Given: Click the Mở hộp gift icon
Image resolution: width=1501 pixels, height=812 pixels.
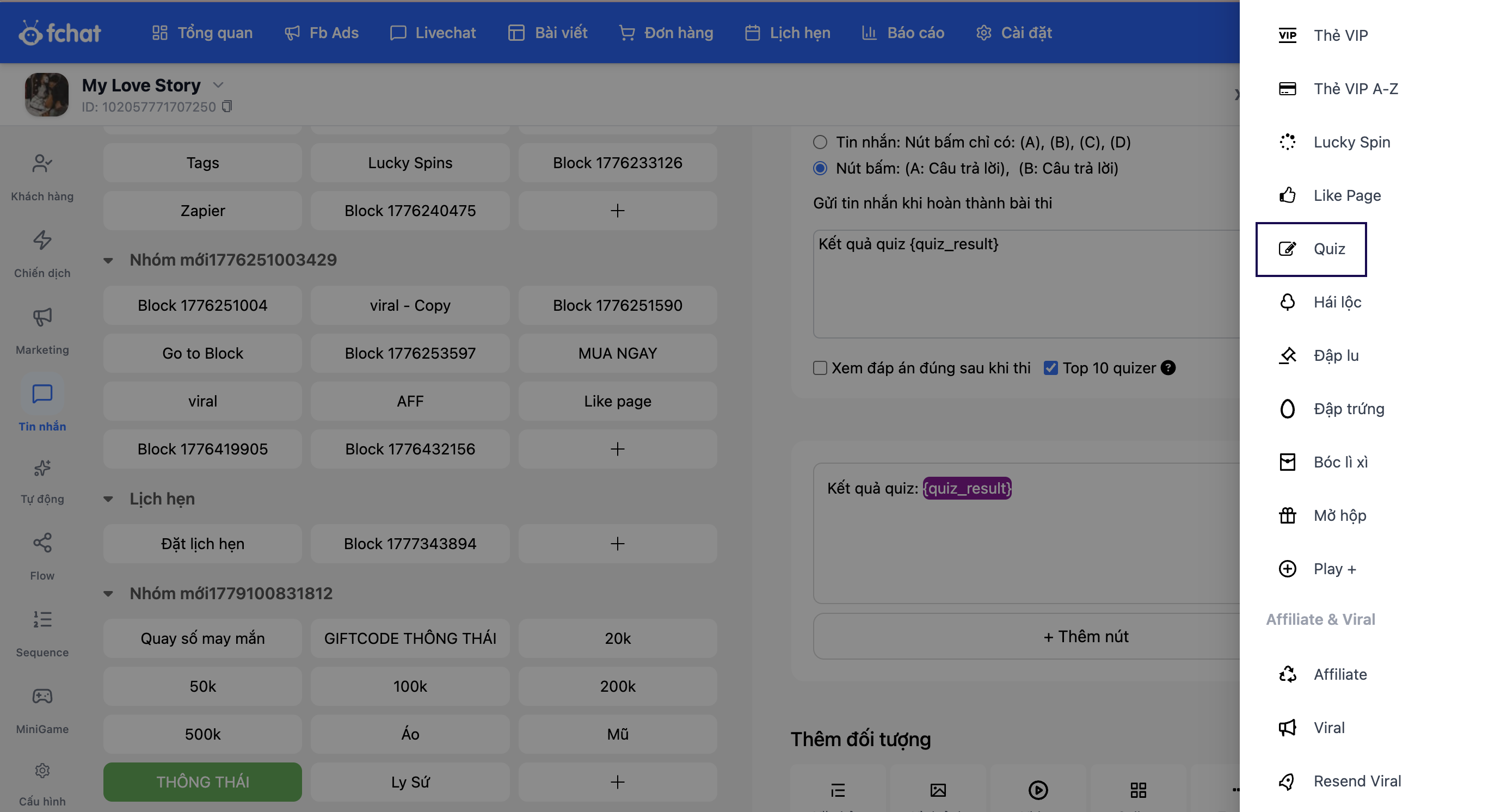Looking at the screenshot, I should (x=1287, y=515).
